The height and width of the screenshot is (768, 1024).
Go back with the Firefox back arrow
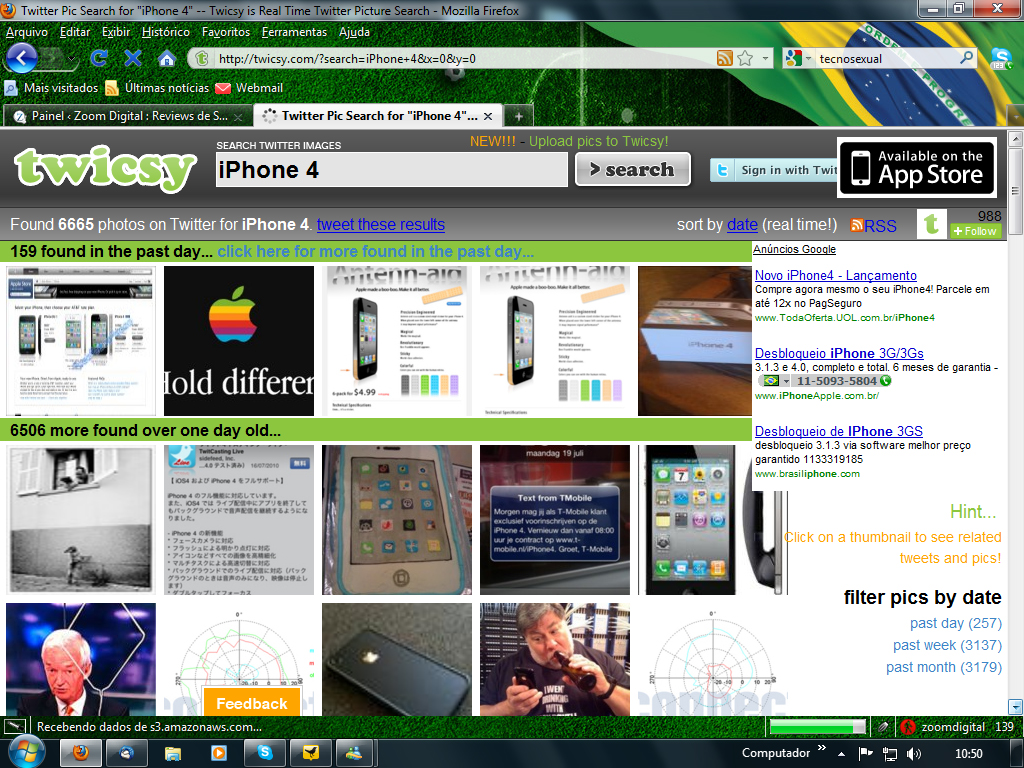tap(22, 58)
